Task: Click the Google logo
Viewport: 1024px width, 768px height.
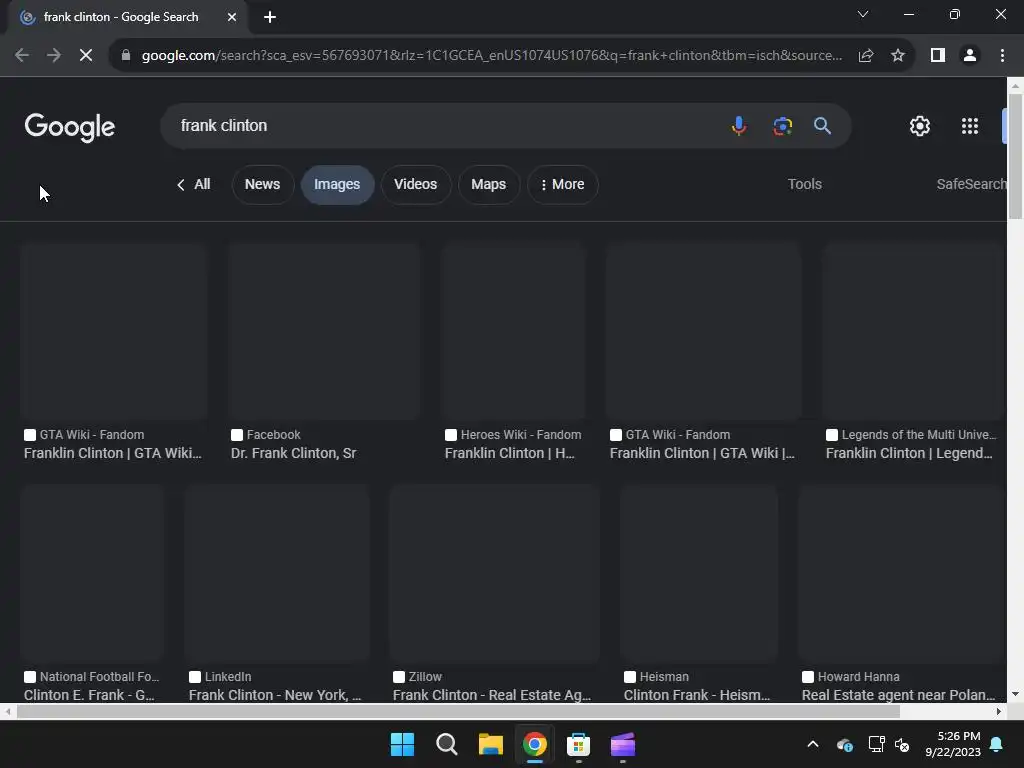Action: 70,127
